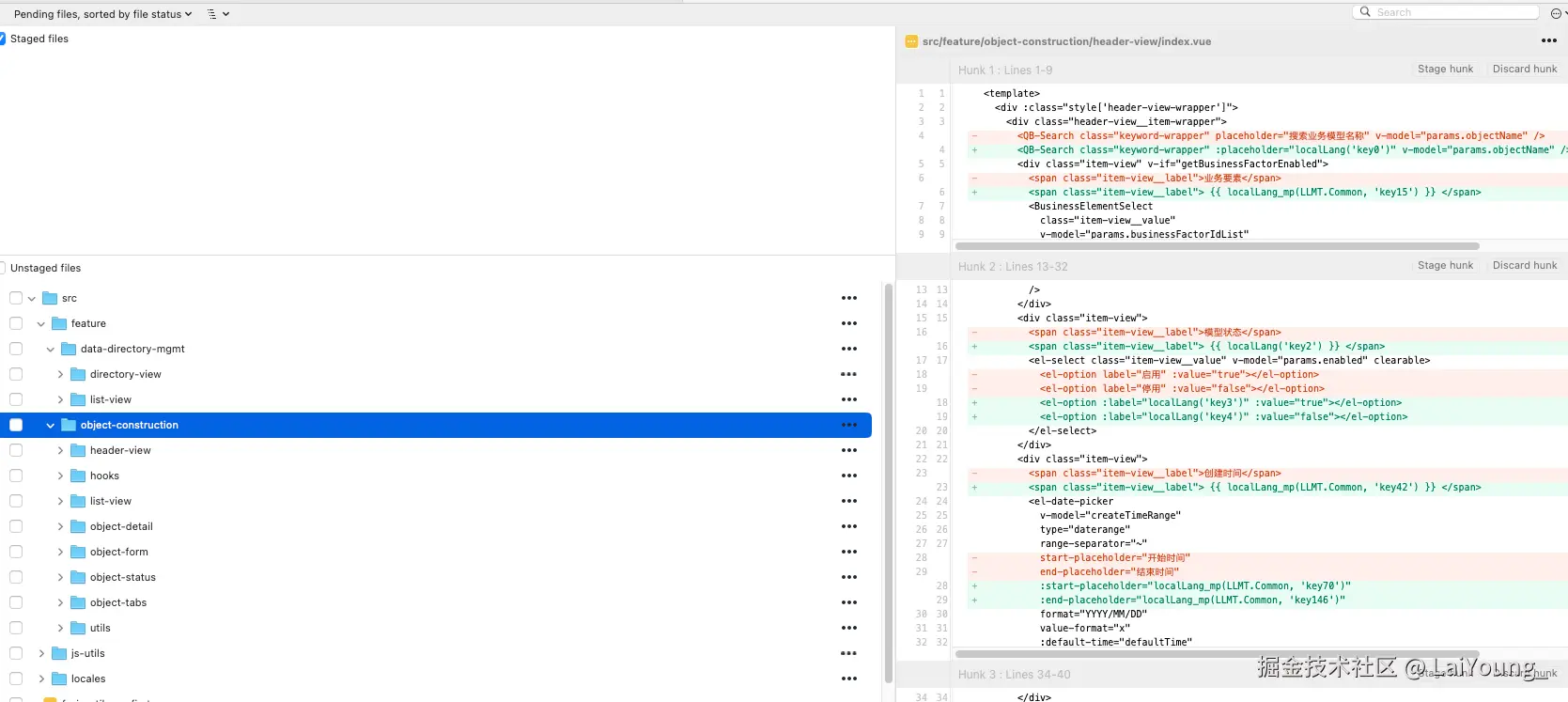Image resolution: width=1568 pixels, height=702 pixels.
Task: Open diff file options ellipsis for index.vue
Action: (1549, 40)
